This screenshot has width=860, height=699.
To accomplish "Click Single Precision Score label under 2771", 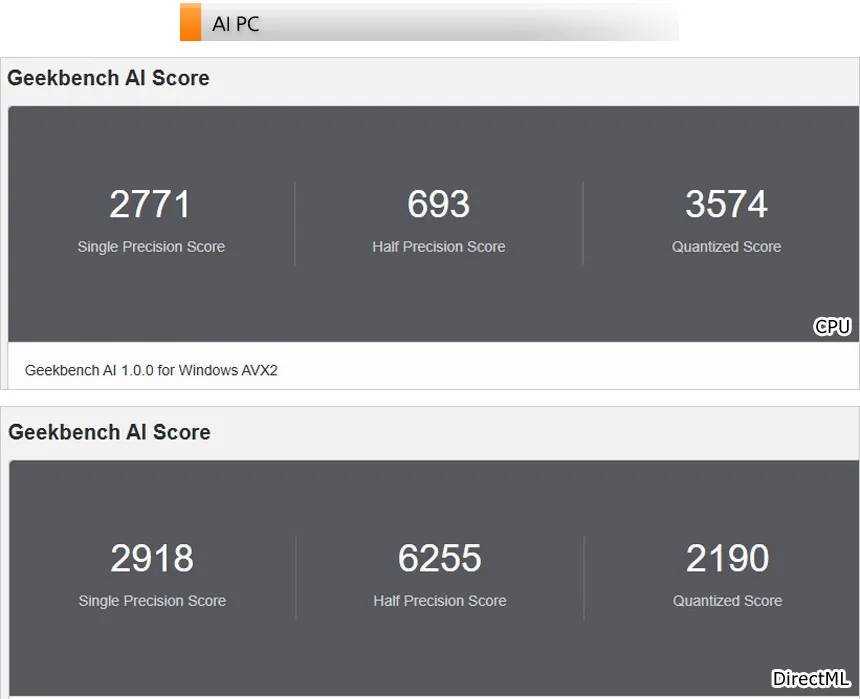I will pos(151,247).
